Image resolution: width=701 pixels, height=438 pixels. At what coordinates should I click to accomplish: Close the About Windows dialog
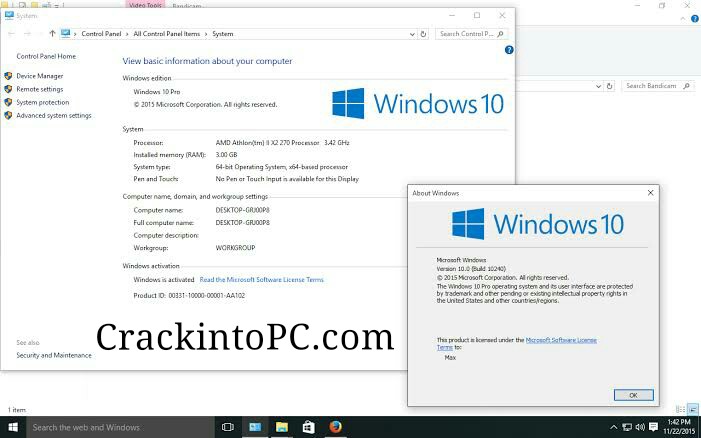click(x=650, y=193)
